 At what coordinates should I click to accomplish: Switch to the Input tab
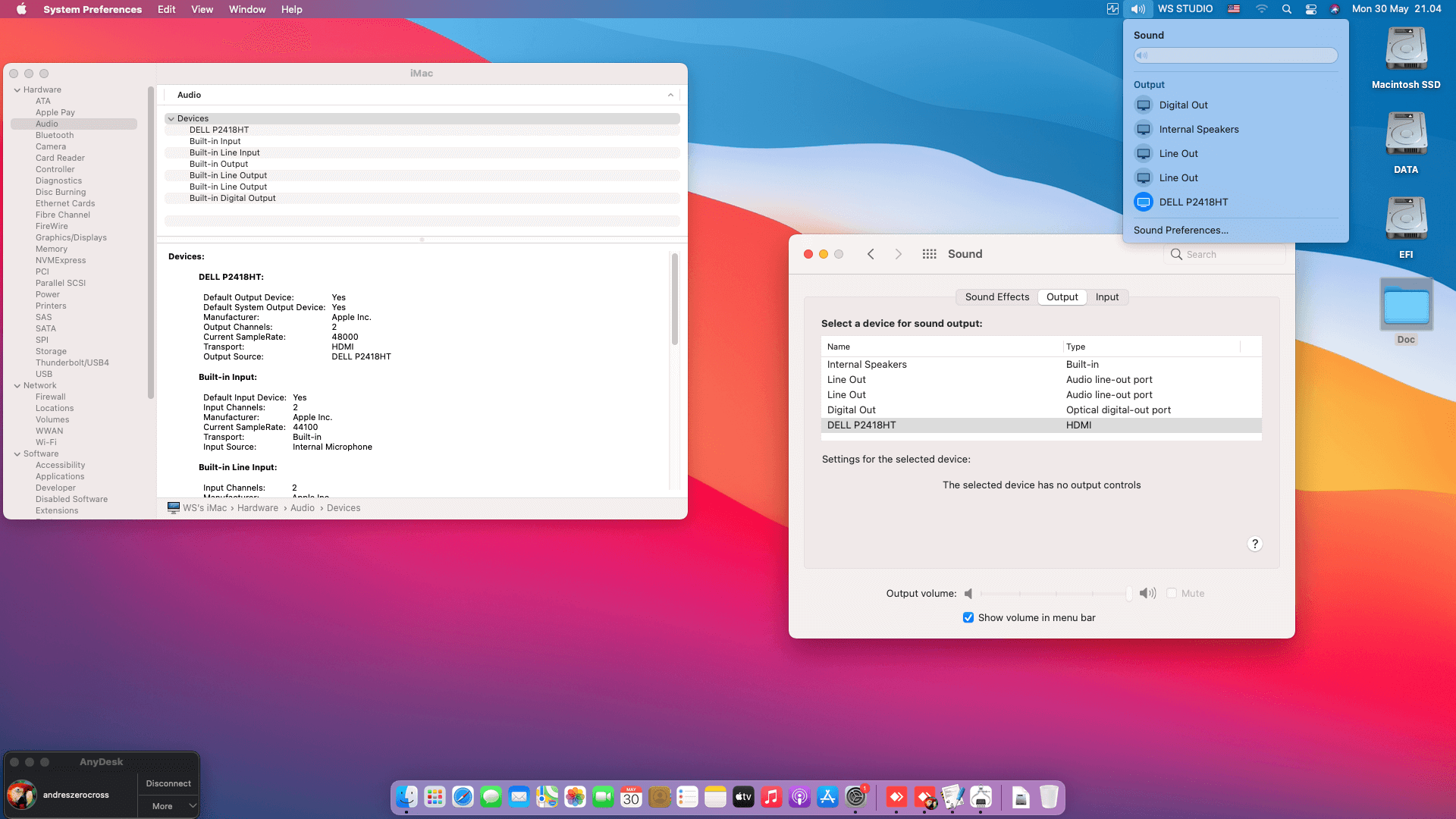1106,297
